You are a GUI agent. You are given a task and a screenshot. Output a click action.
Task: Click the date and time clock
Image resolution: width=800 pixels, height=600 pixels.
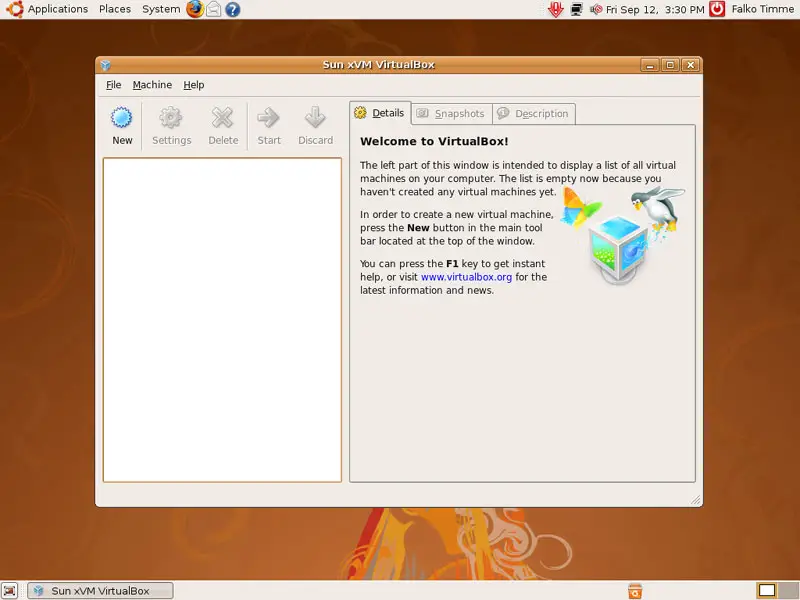point(655,9)
